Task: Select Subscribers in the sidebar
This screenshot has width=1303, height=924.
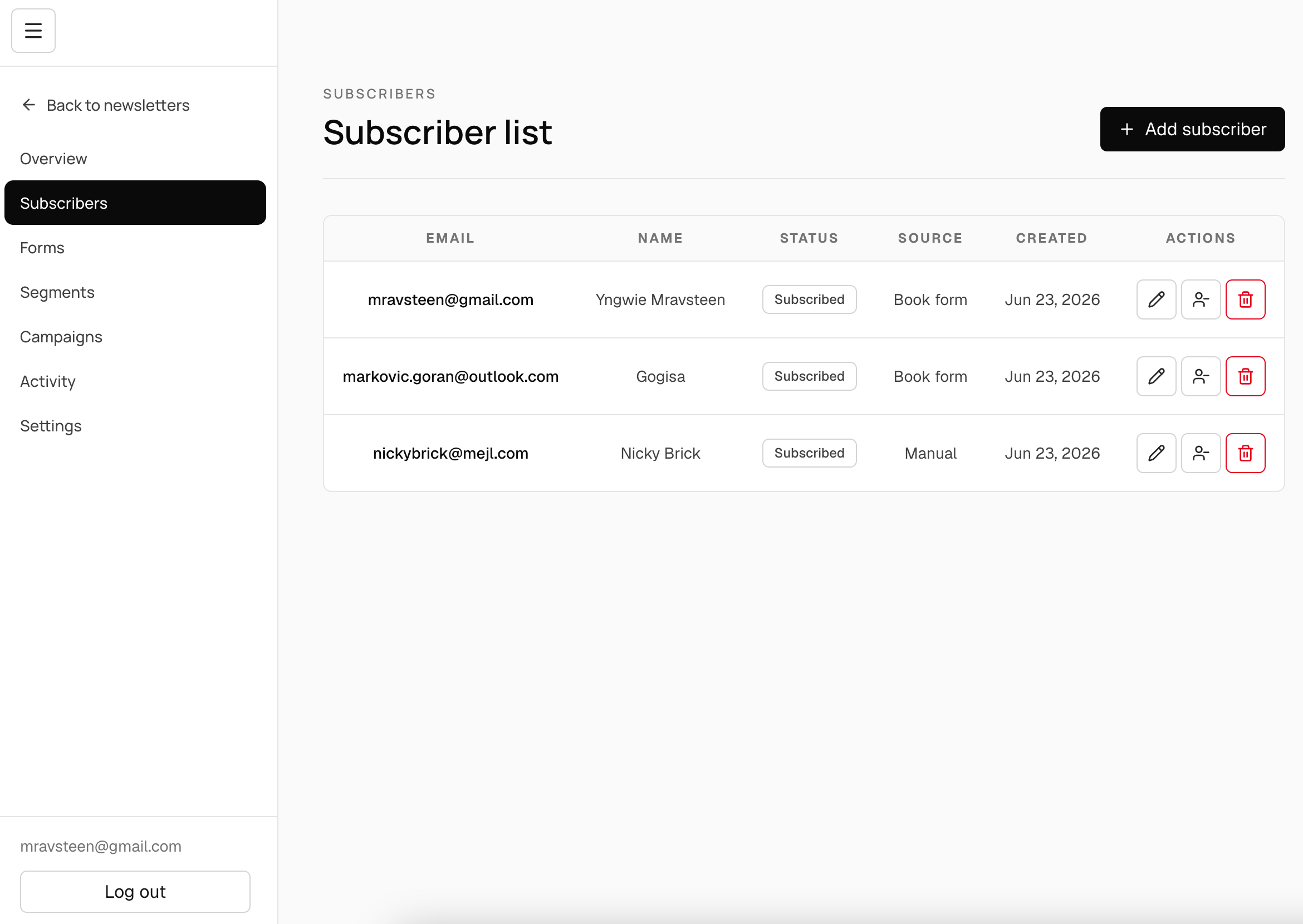Action: pyautogui.click(x=135, y=203)
